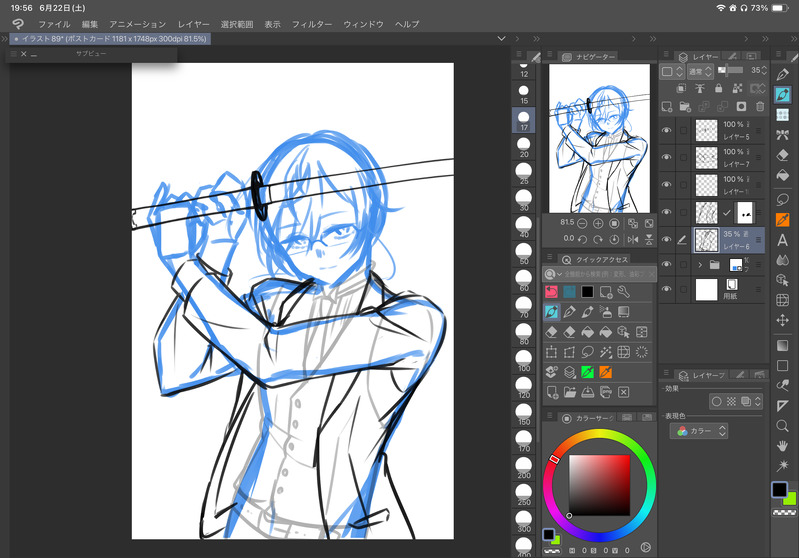Viewport: 799px width, 558px height.
Task: Open the 効果 effect options dropdown
Action: pos(736,402)
